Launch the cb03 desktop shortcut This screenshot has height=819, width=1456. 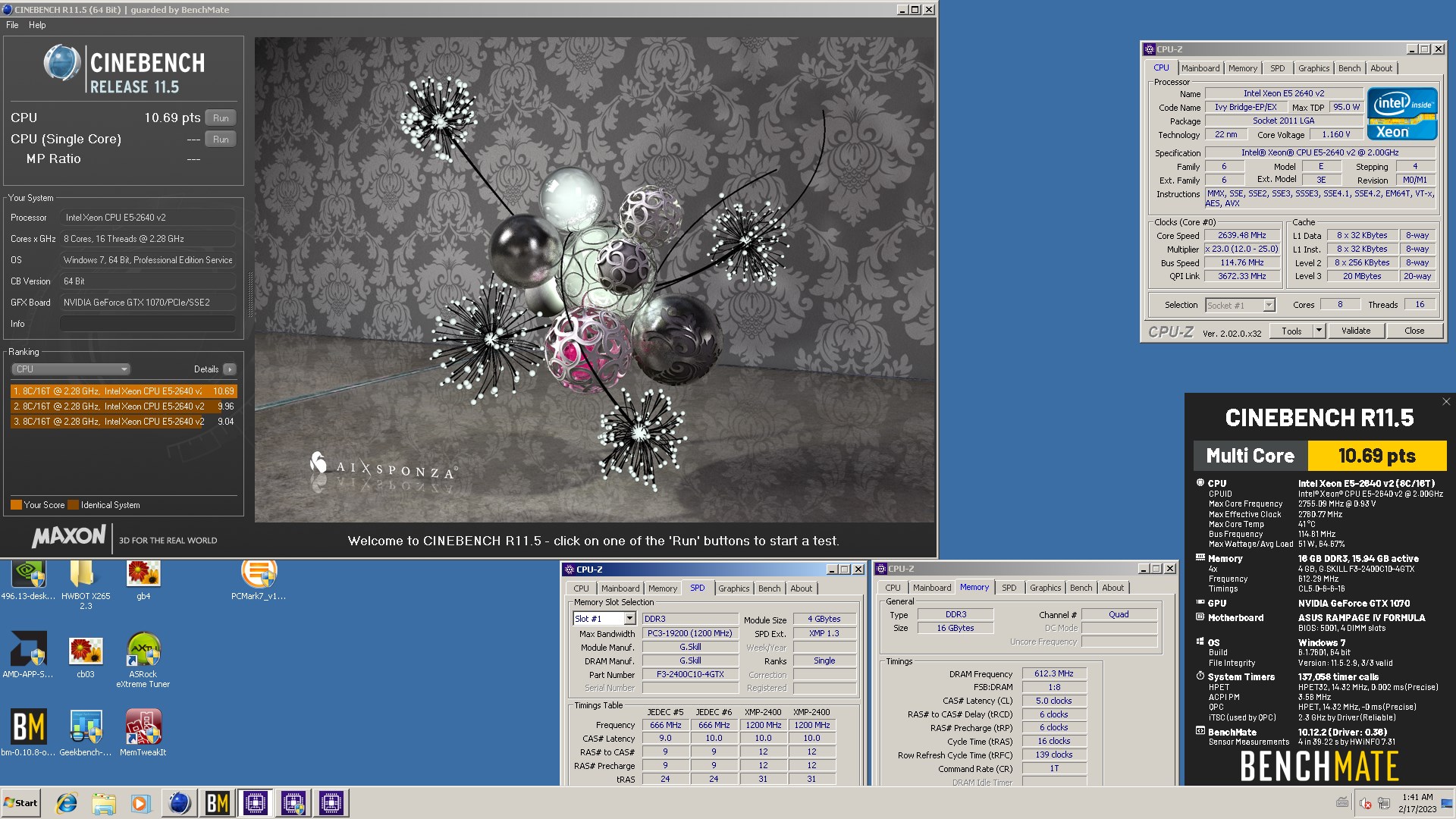pyautogui.click(x=85, y=654)
